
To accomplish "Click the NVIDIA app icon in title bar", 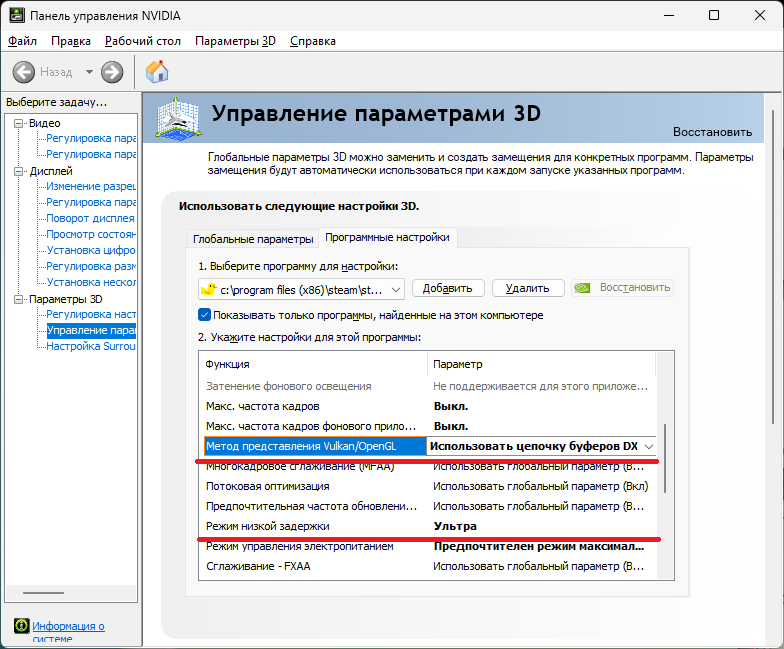I will click(x=17, y=16).
